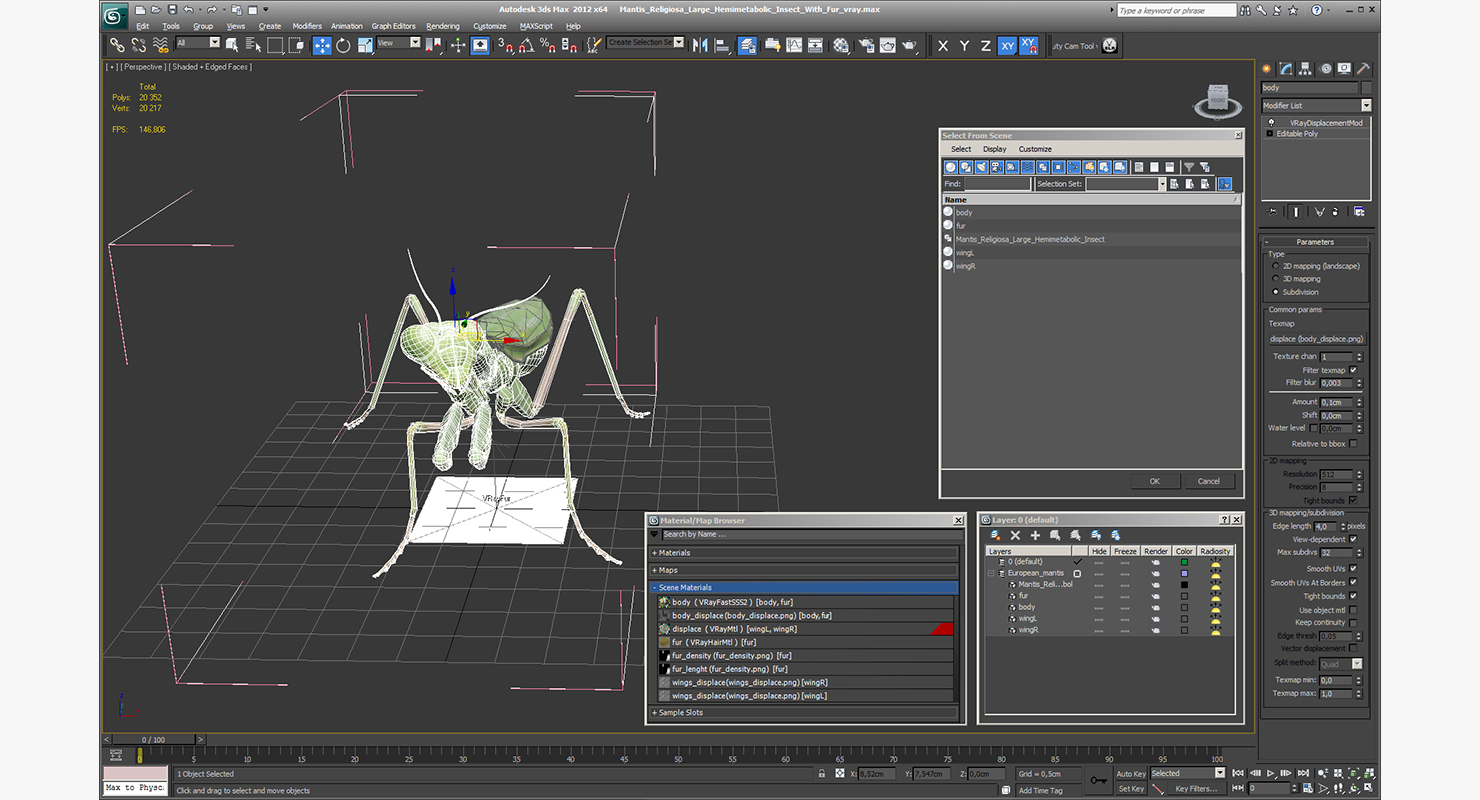Click the Unlink Selection tool
The image size is (1480, 800).
click(x=138, y=45)
